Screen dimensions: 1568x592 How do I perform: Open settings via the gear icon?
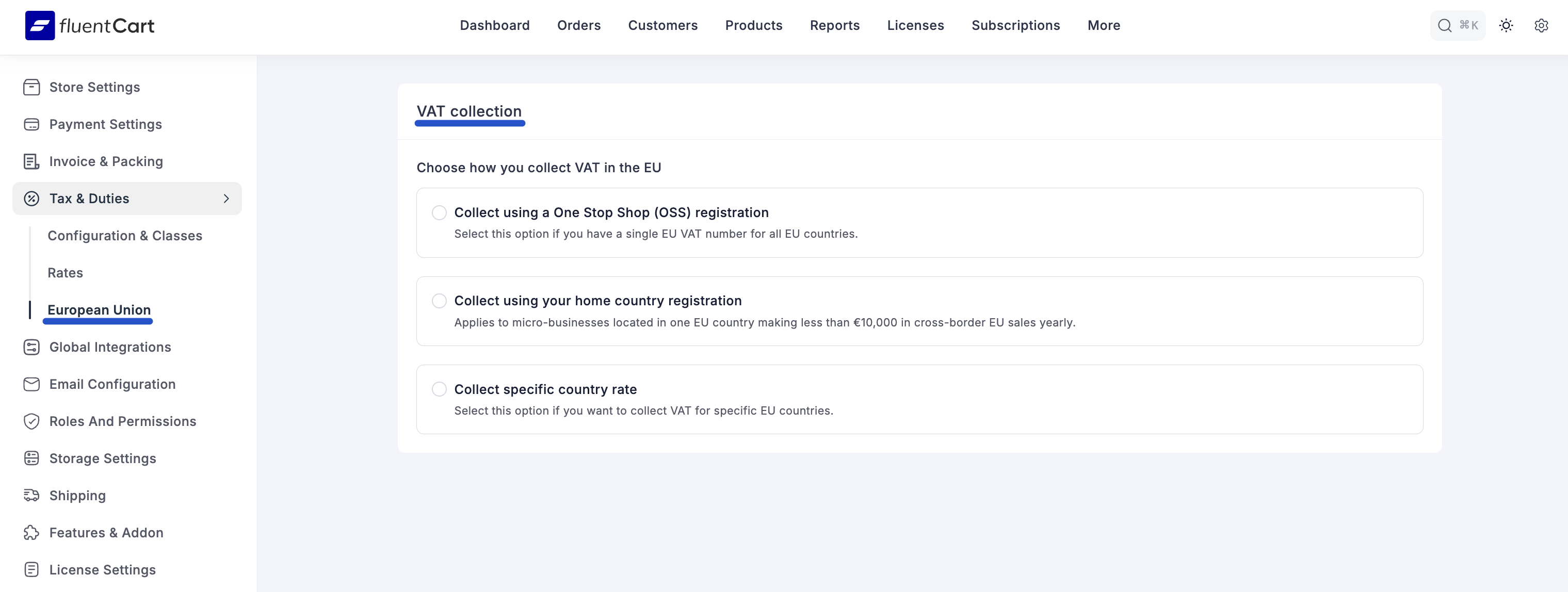(1541, 25)
